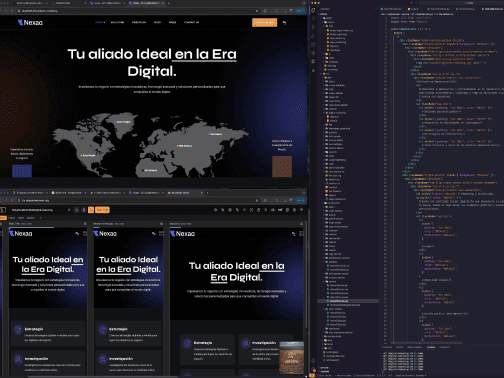Screen dimensions: 504x378
Task: Toggle the theme icon in the first mobile preview
Action: point(77,234)
